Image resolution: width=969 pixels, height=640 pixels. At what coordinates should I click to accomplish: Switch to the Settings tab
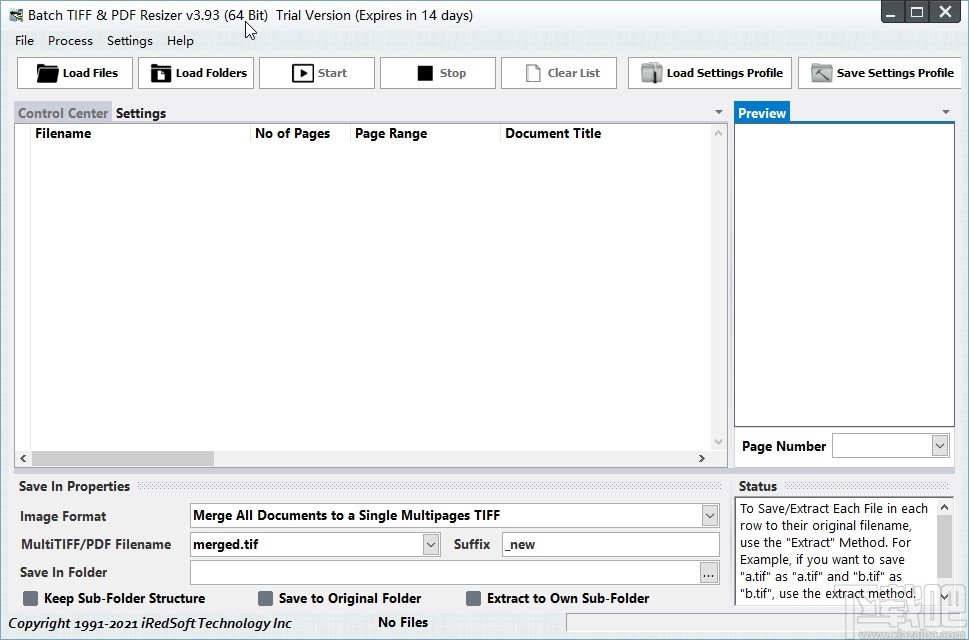point(140,113)
